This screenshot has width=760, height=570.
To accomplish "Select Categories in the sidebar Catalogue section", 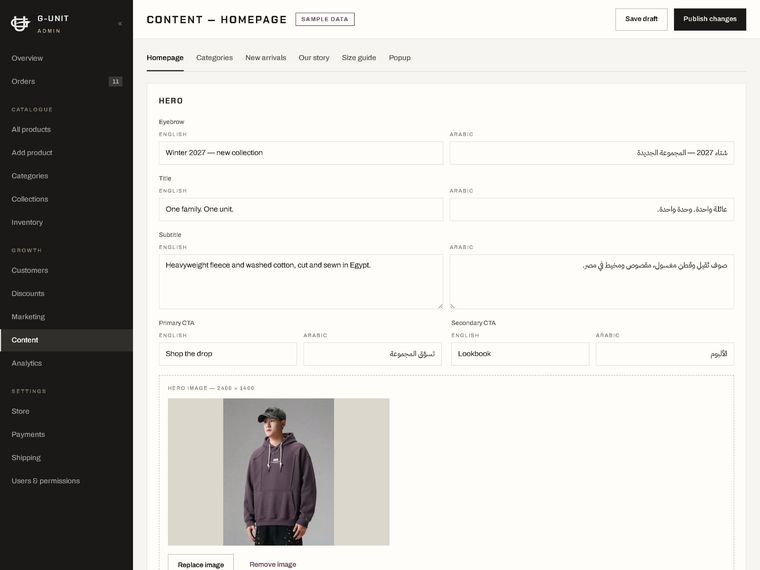I will 66,176.
